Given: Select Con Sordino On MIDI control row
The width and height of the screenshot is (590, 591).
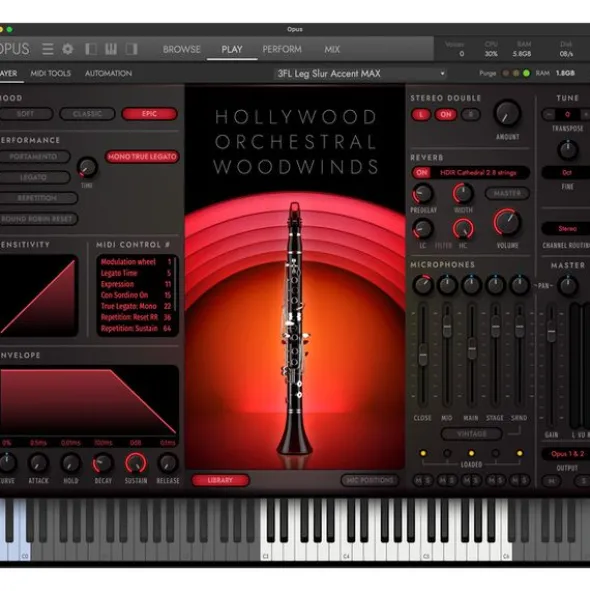Looking at the screenshot, I should [x=136, y=295].
